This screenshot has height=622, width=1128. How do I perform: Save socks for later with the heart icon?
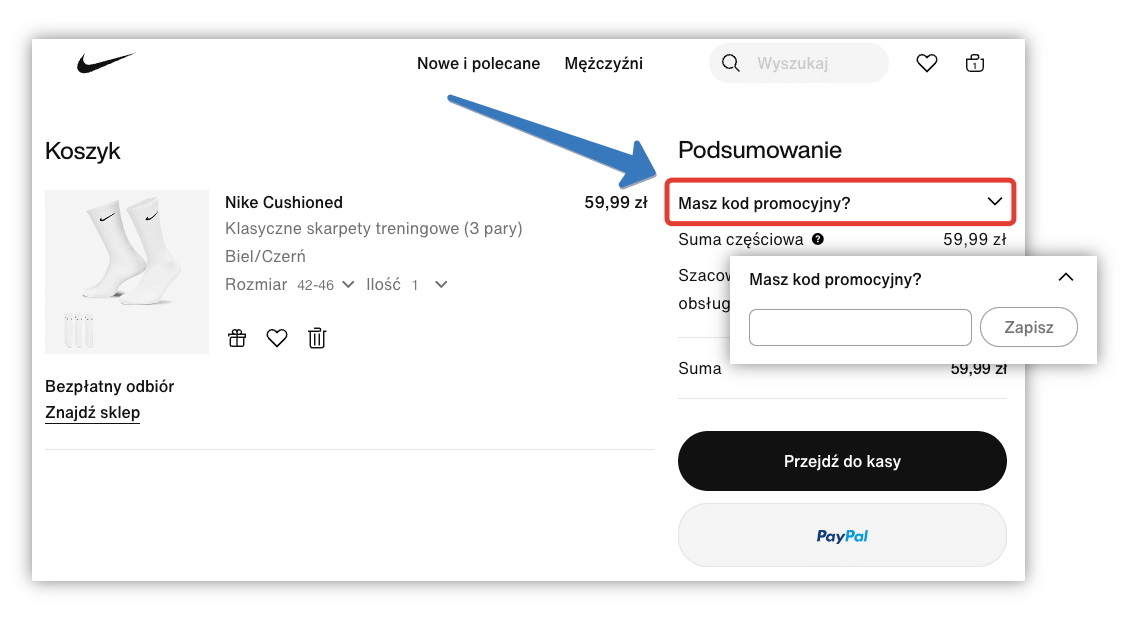pyautogui.click(x=277, y=338)
